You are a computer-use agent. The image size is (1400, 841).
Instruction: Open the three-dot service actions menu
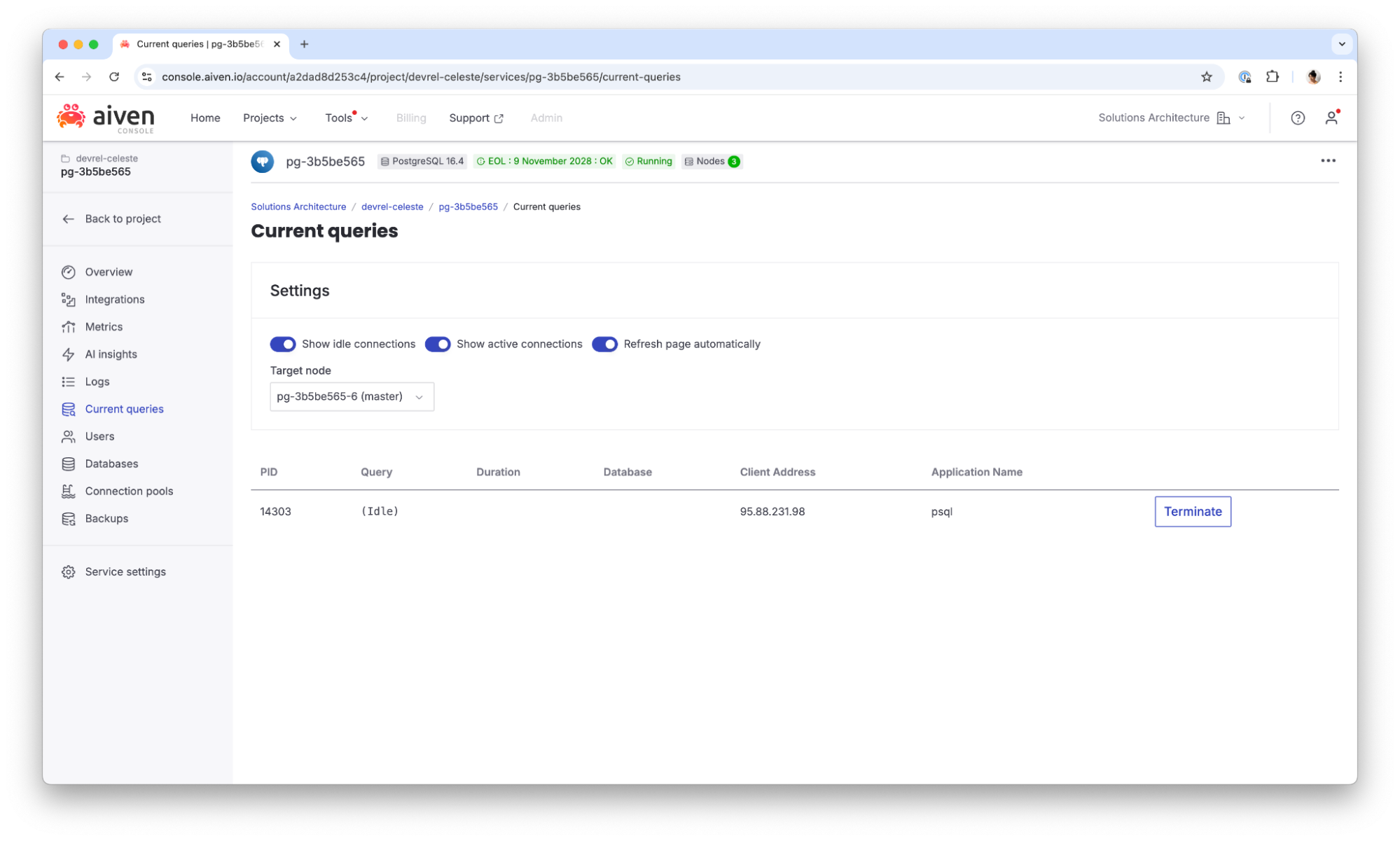(x=1328, y=161)
